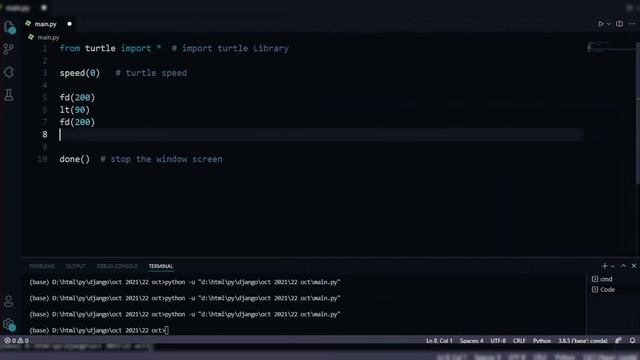This screenshot has height=360, width=640.
Task: Select the main.py editor tab
Action: point(48,24)
